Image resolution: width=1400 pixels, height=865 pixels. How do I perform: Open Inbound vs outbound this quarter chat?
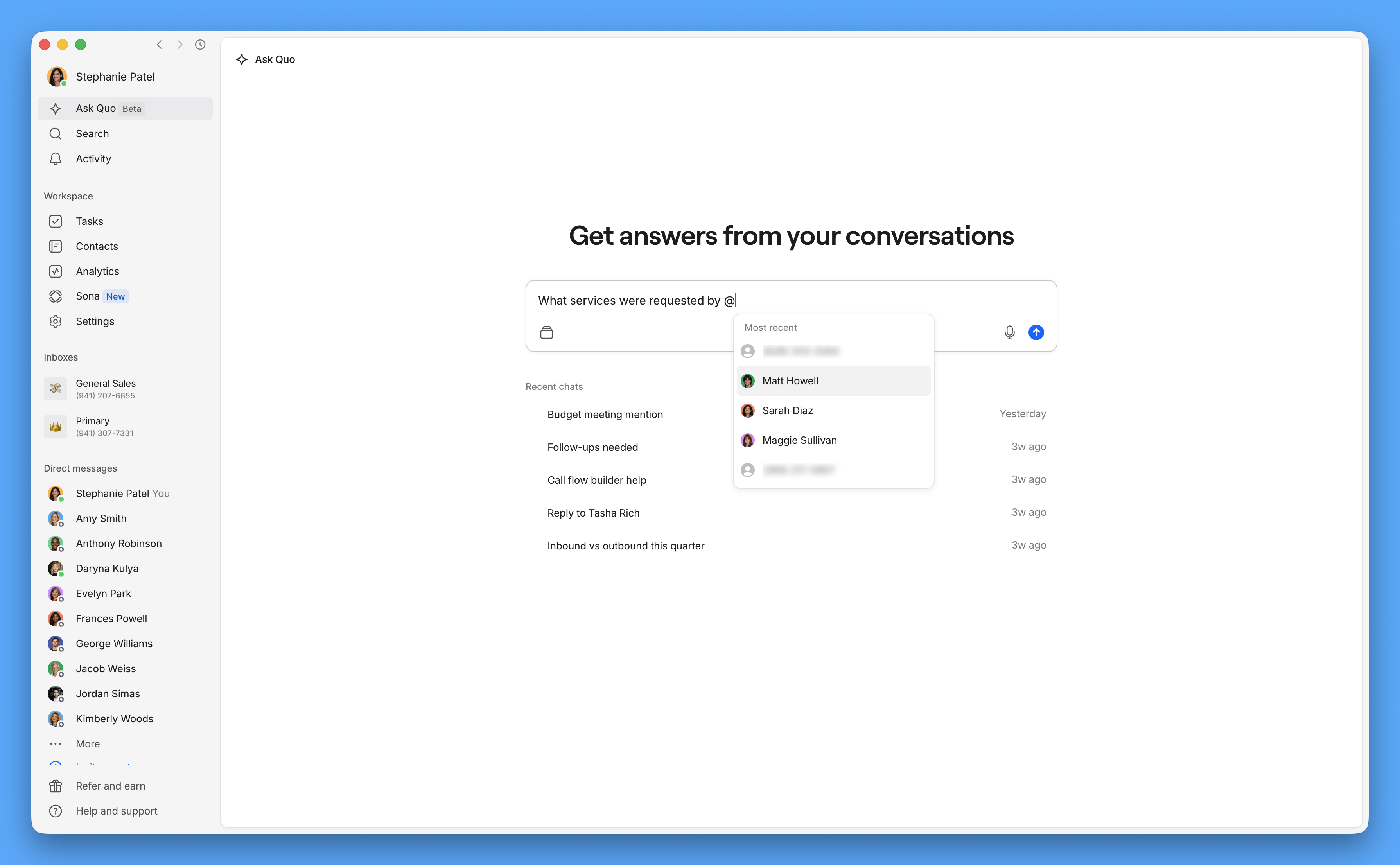(791, 546)
